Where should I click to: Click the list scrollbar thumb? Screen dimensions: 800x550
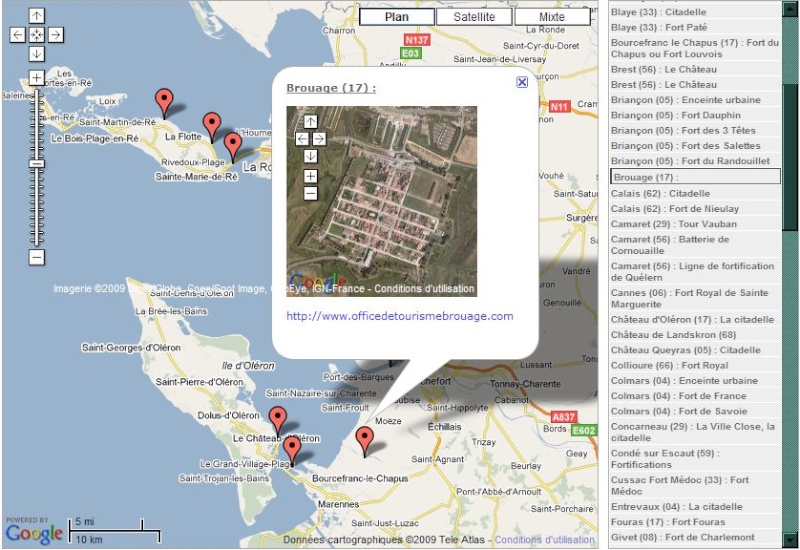coord(791,157)
